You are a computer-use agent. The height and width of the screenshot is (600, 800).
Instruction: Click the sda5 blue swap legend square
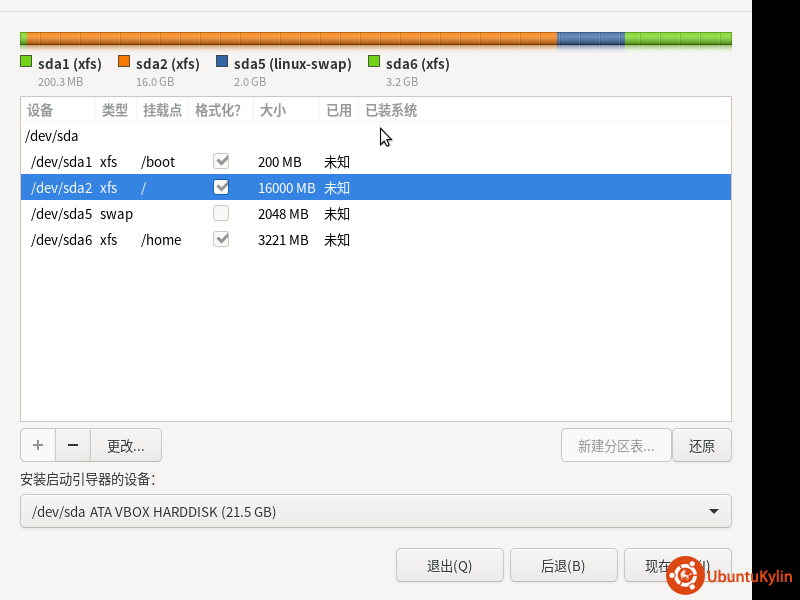coord(222,62)
